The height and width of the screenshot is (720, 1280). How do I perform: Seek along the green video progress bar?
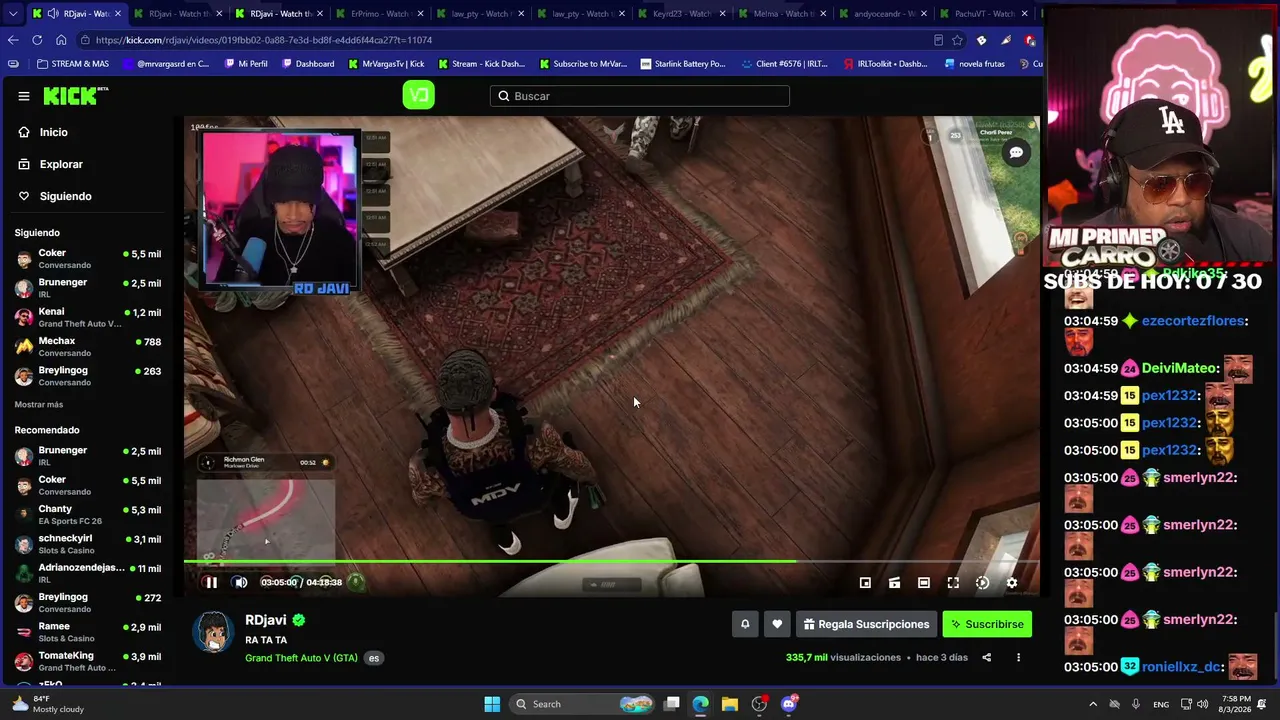click(x=611, y=561)
